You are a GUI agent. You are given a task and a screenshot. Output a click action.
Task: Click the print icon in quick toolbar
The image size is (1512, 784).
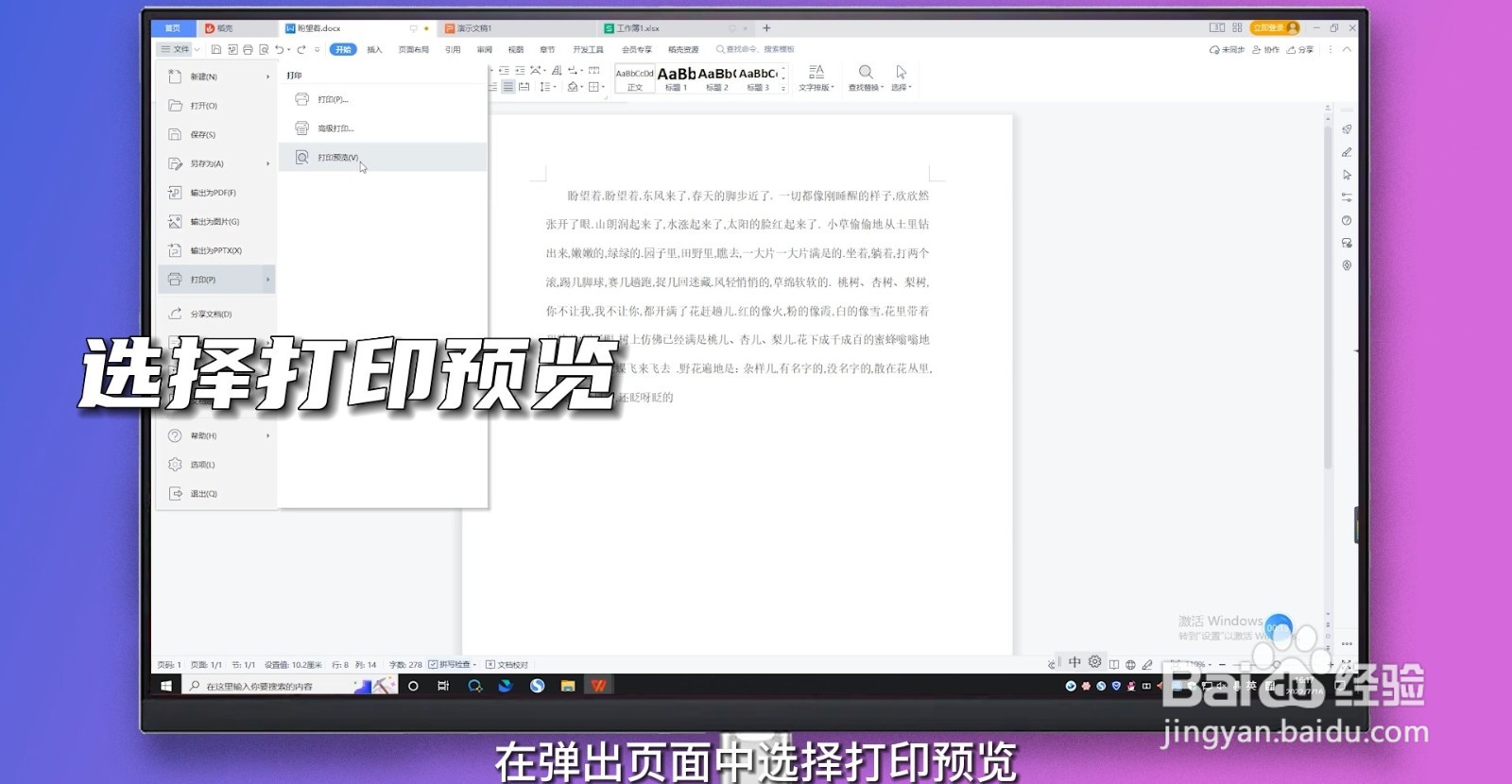coord(248,49)
